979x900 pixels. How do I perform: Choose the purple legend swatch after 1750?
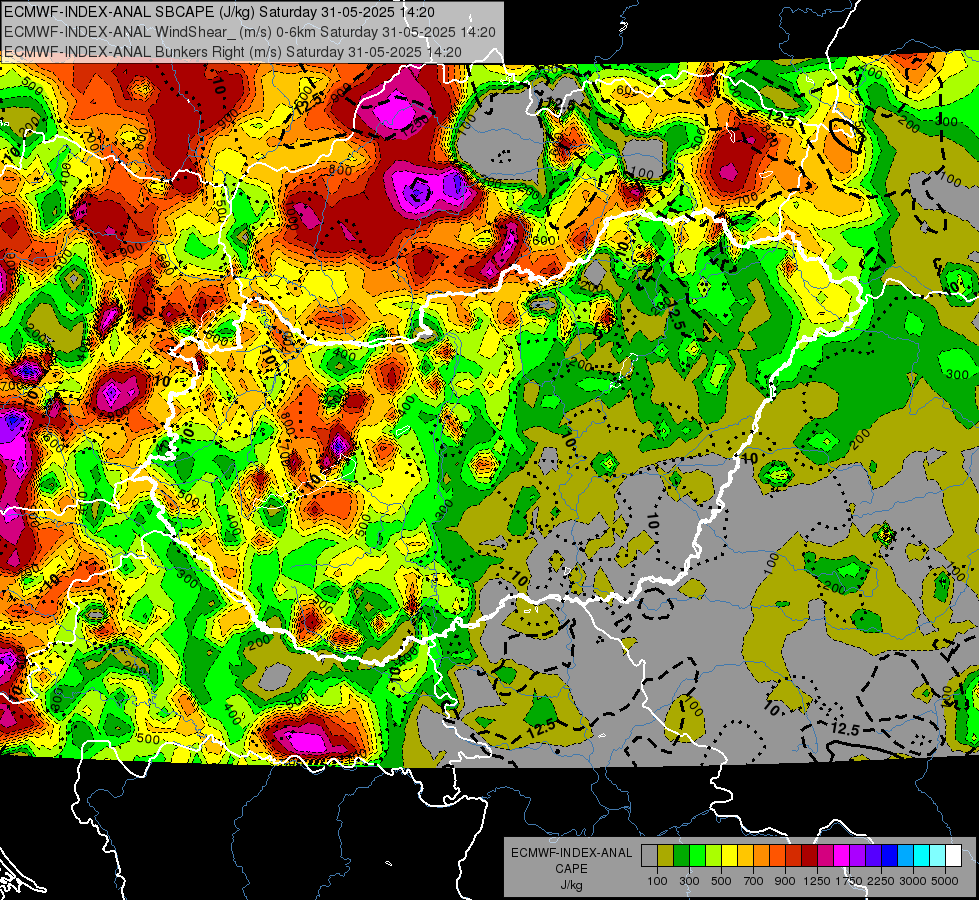click(858, 855)
